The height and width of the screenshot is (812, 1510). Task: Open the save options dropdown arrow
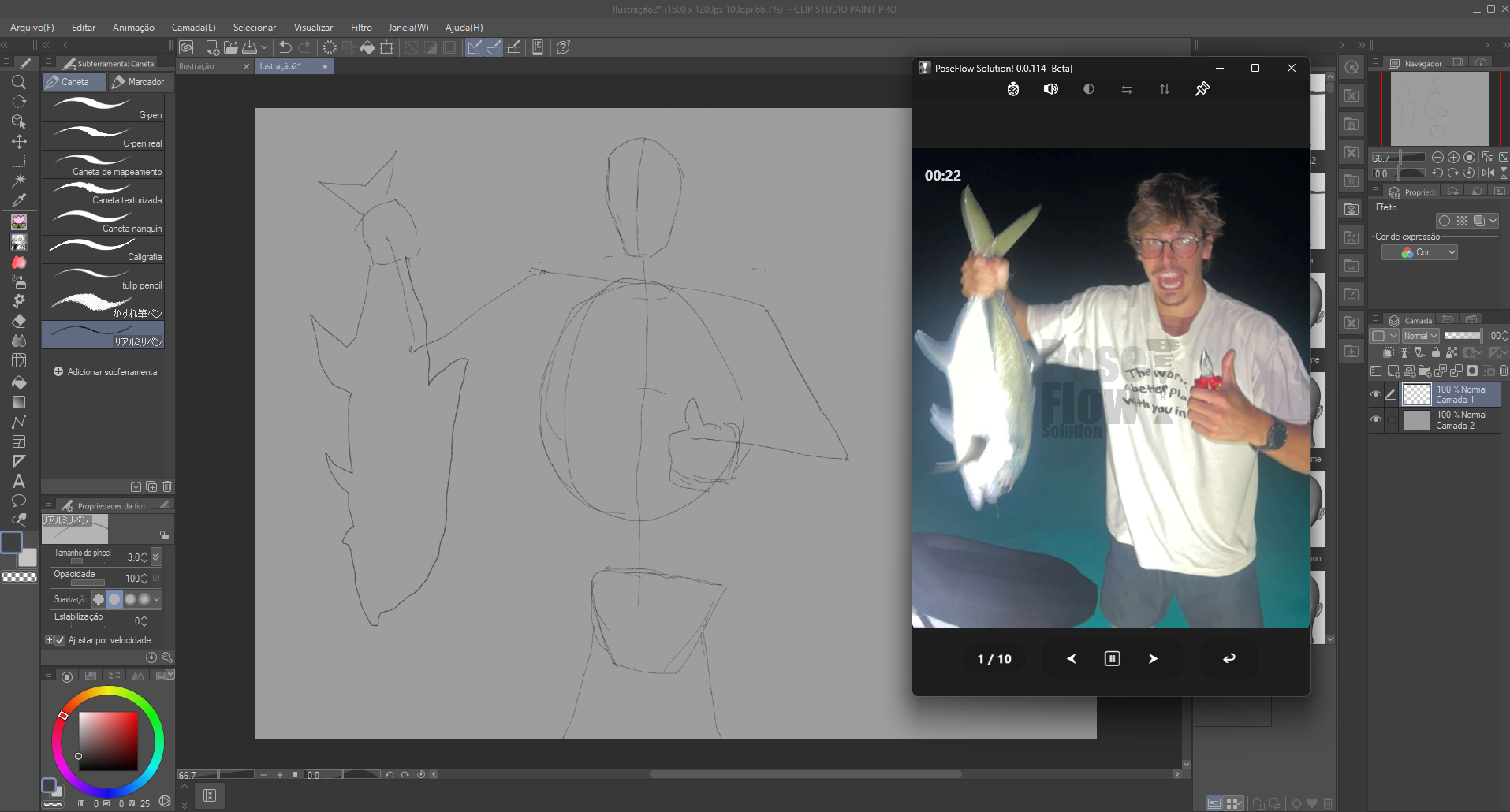[x=264, y=47]
